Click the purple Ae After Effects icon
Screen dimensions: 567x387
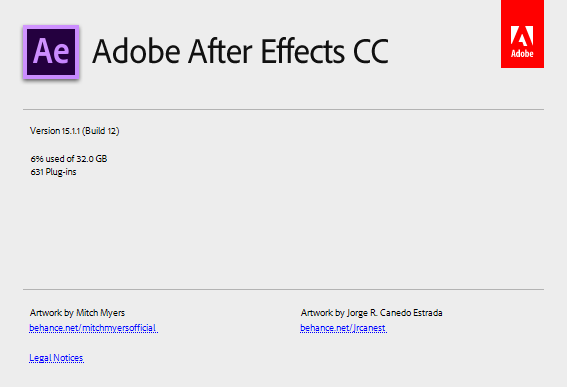[x=51, y=52]
